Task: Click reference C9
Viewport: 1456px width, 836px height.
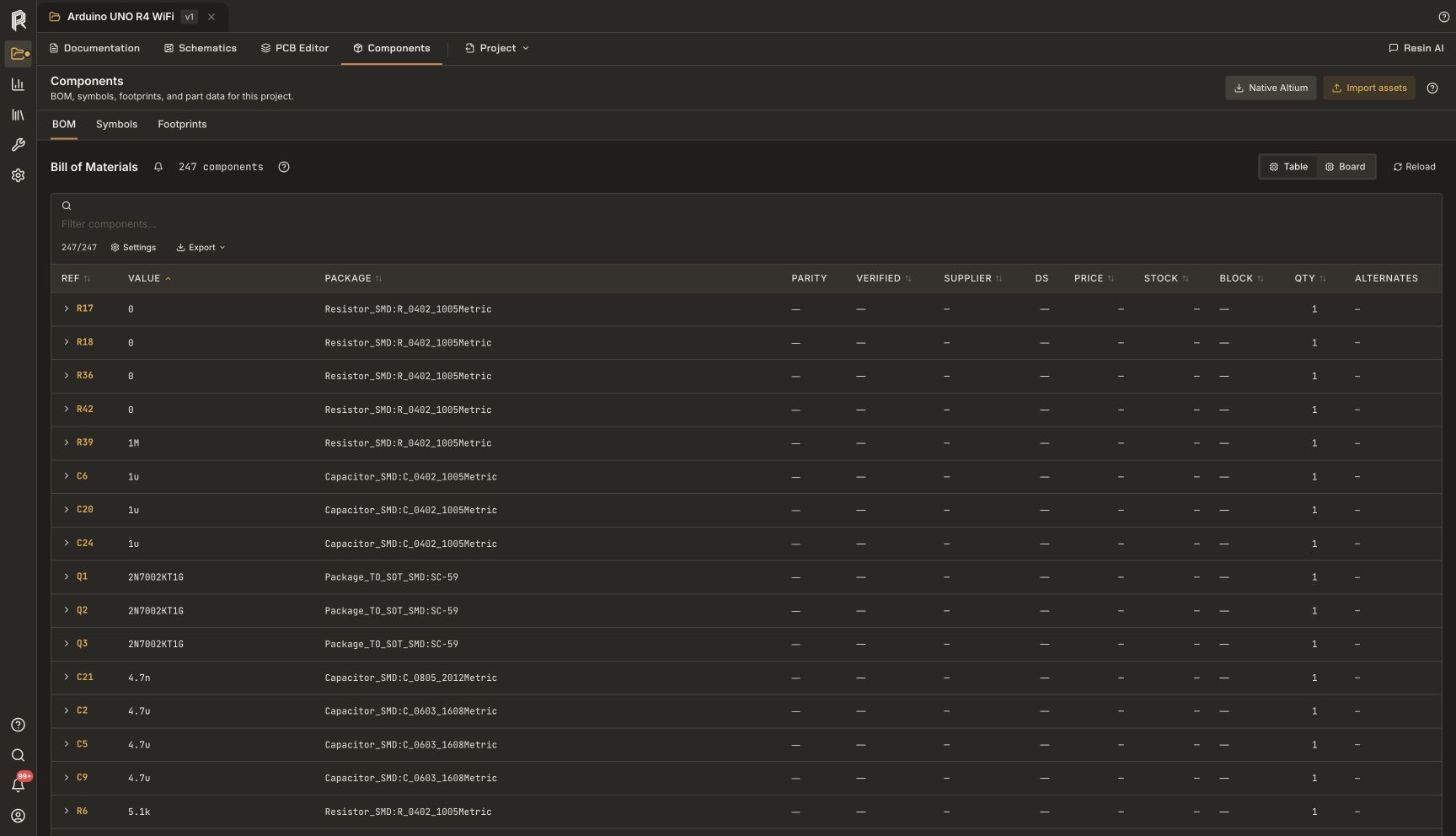Action: coord(82,777)
